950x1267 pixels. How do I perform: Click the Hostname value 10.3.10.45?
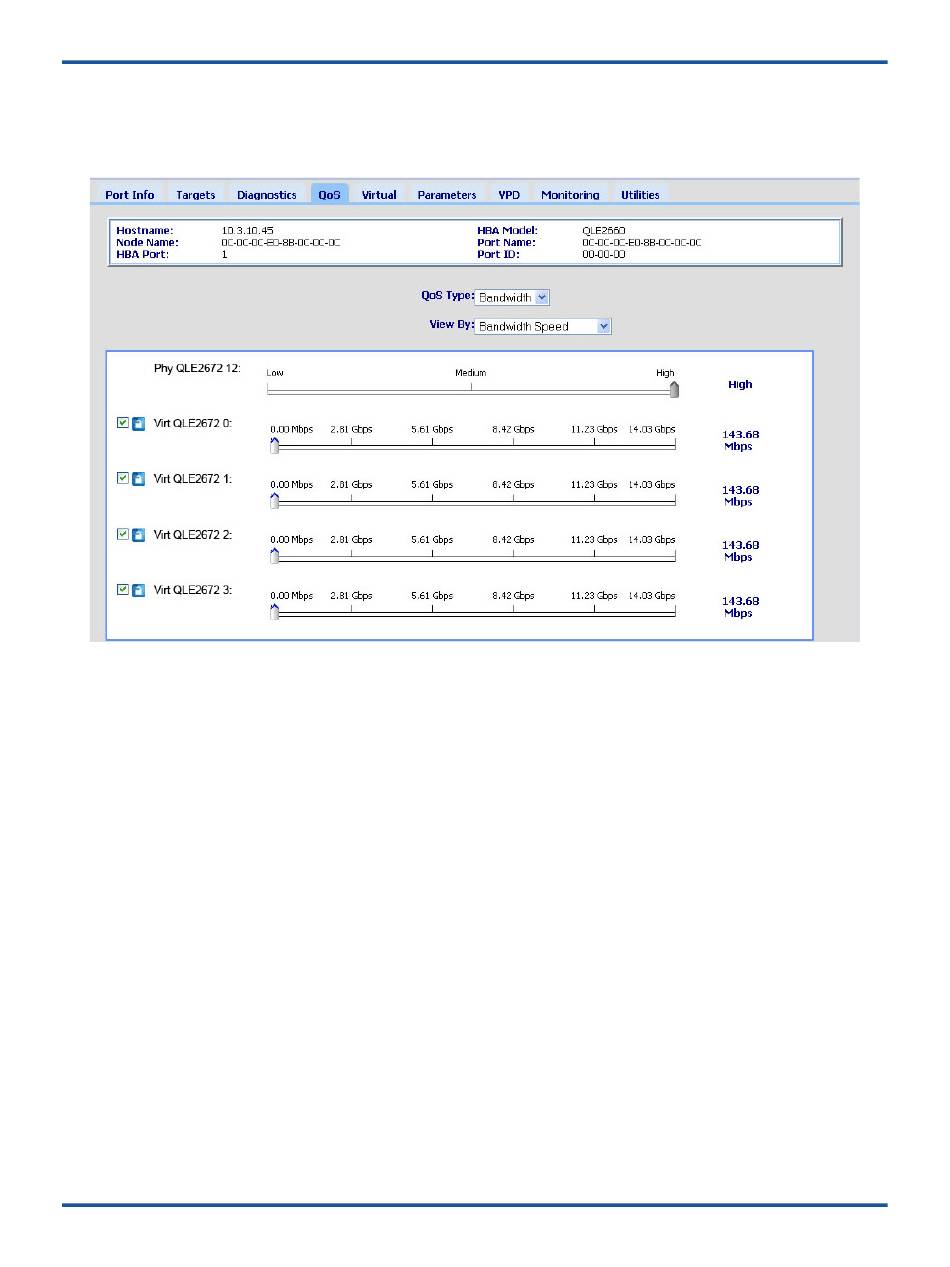click(x=247, y=231)
